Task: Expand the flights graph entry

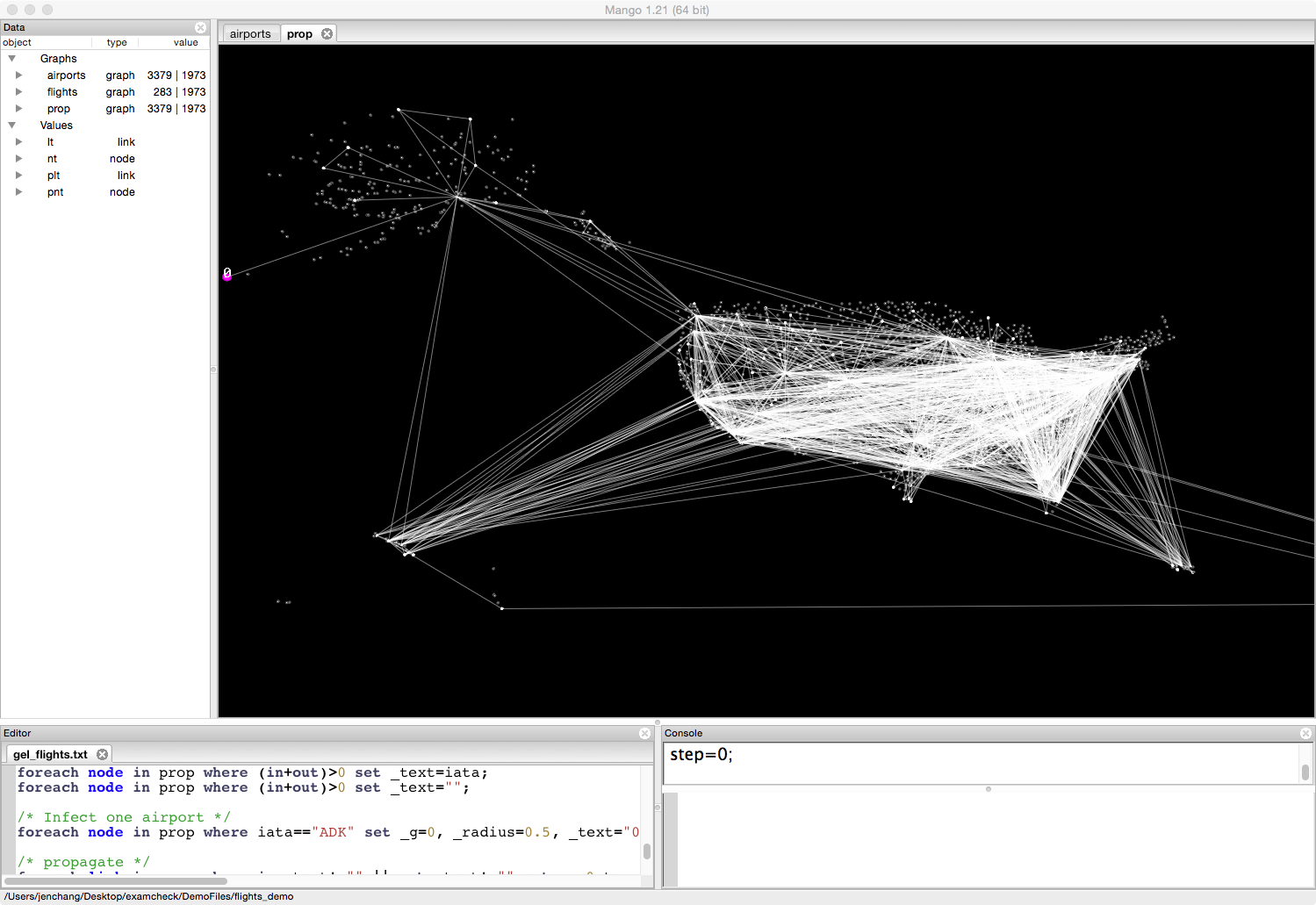Action: 18,92
